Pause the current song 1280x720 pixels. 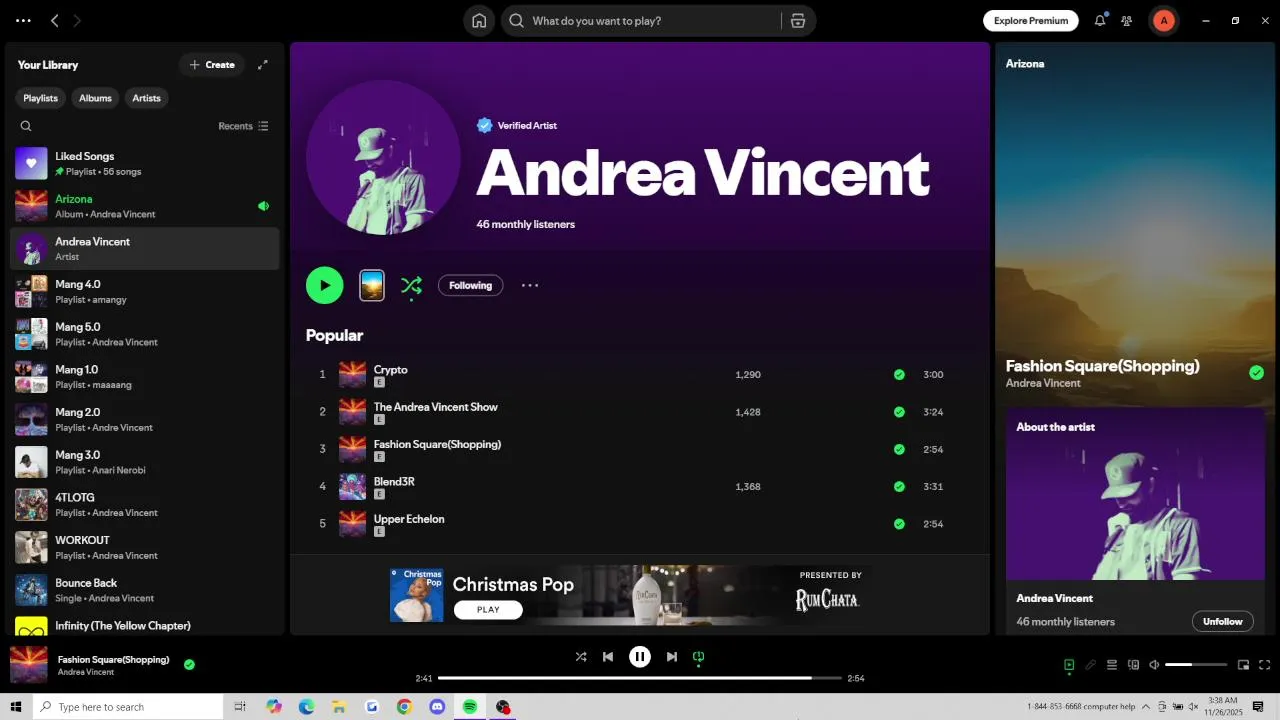[640, 657]
